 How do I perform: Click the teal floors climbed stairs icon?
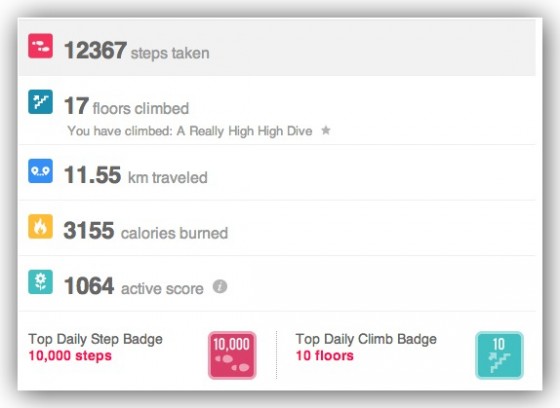(x=40, y=102)
